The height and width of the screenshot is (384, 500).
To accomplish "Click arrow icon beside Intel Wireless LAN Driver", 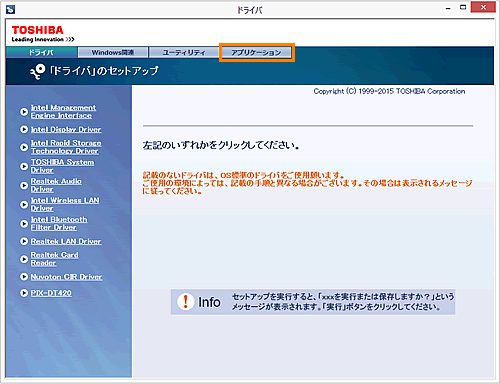I will [24, 204].
